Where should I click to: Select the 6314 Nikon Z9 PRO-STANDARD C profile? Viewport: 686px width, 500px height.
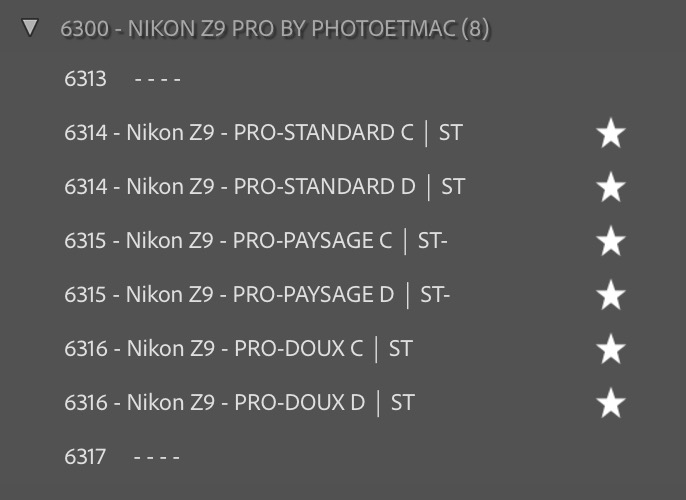click(263, 133)
